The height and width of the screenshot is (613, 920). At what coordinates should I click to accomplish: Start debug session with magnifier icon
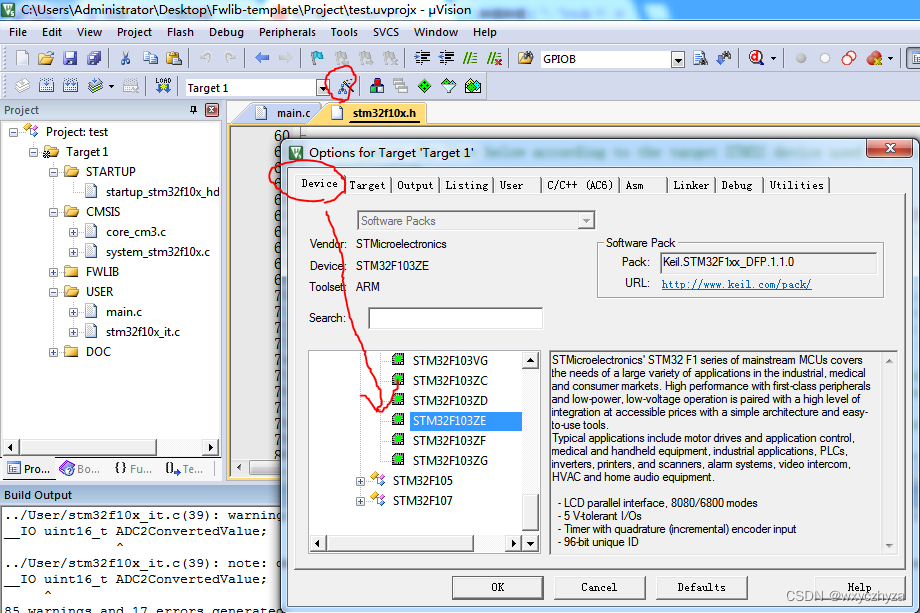click(756, 58)
